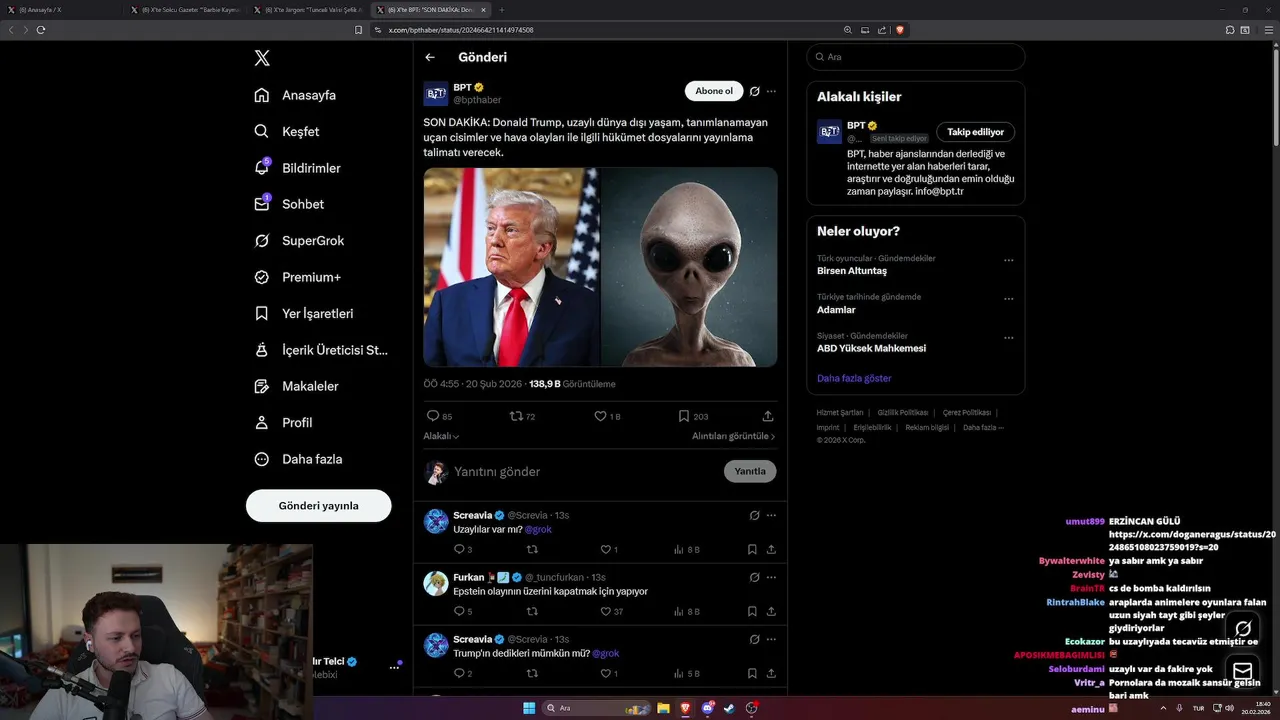
Task: Click Gönderi yayınla button
Action: 318,505
